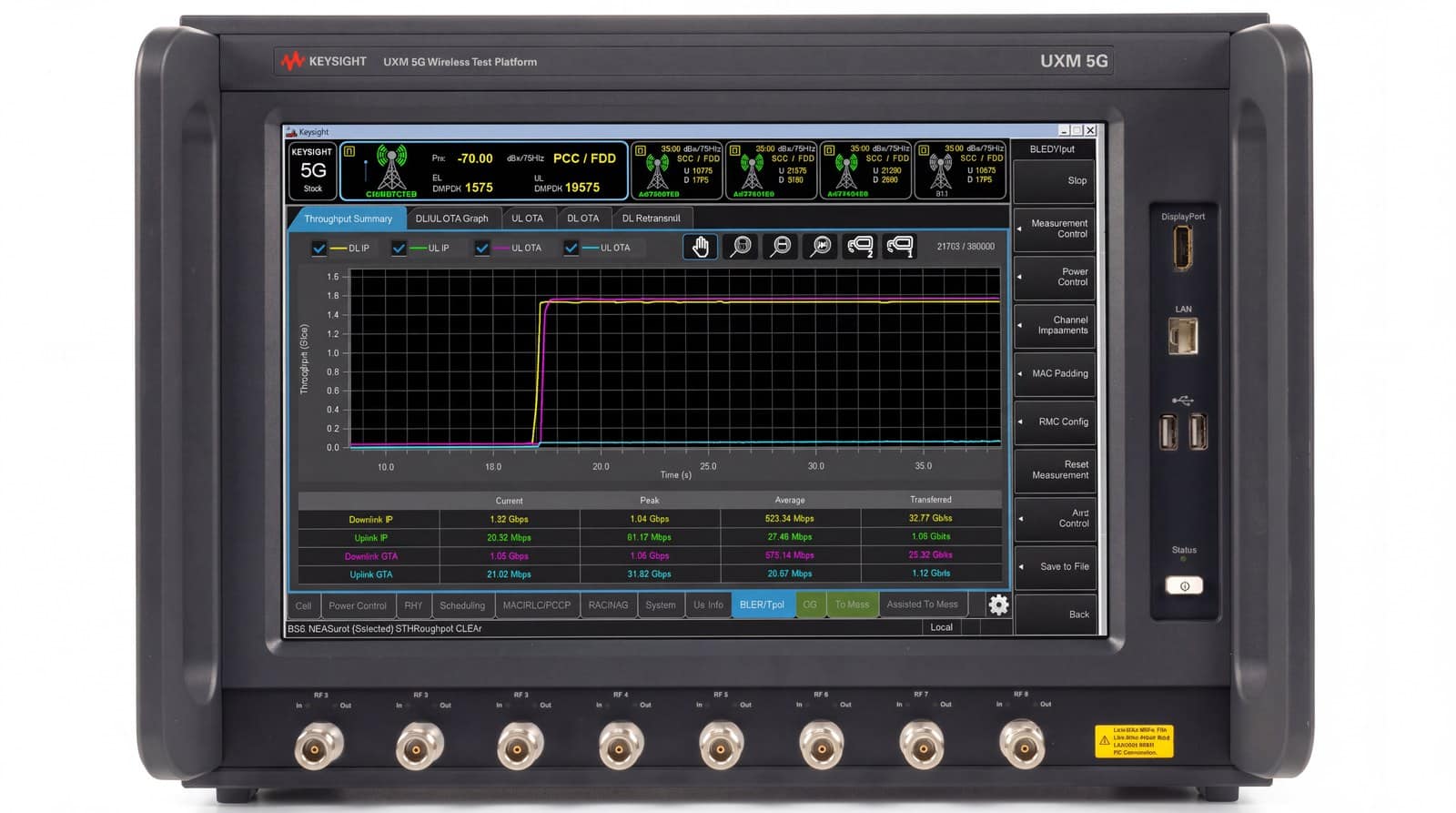Expand the Channel Impairments softkey

(x=1054, y=325)
